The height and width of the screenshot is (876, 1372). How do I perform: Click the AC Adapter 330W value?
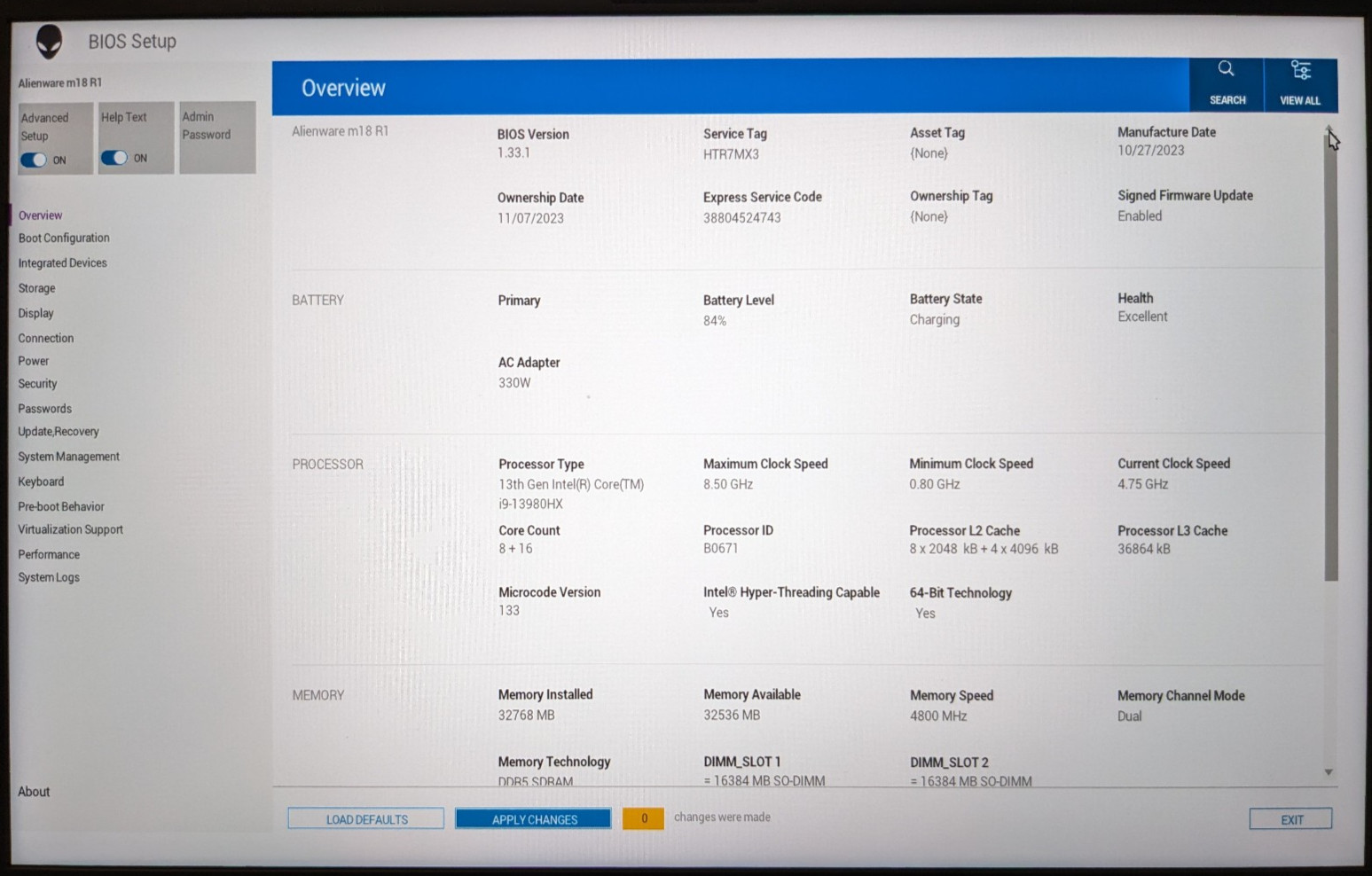coord(514,383)
